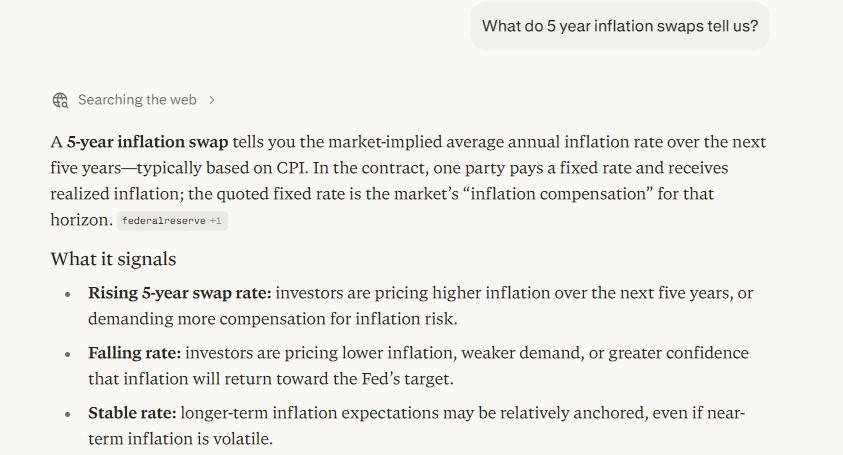The height and width of the screenshot is (455, 843).
Task: Click the word "CPI" in the first paragraph
Action: point(291,168)
